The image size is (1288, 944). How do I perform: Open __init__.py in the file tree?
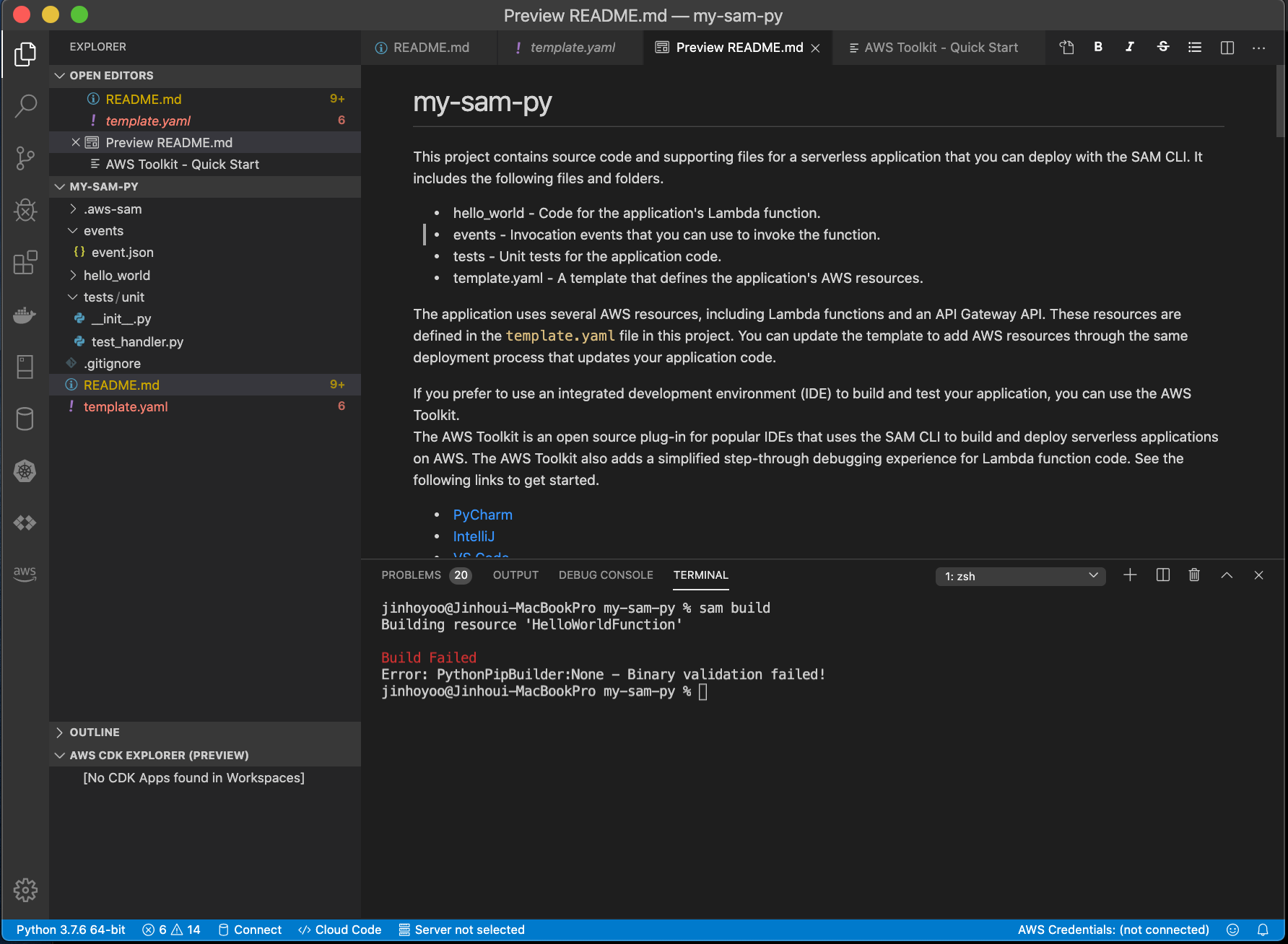(x=205, y=319)
